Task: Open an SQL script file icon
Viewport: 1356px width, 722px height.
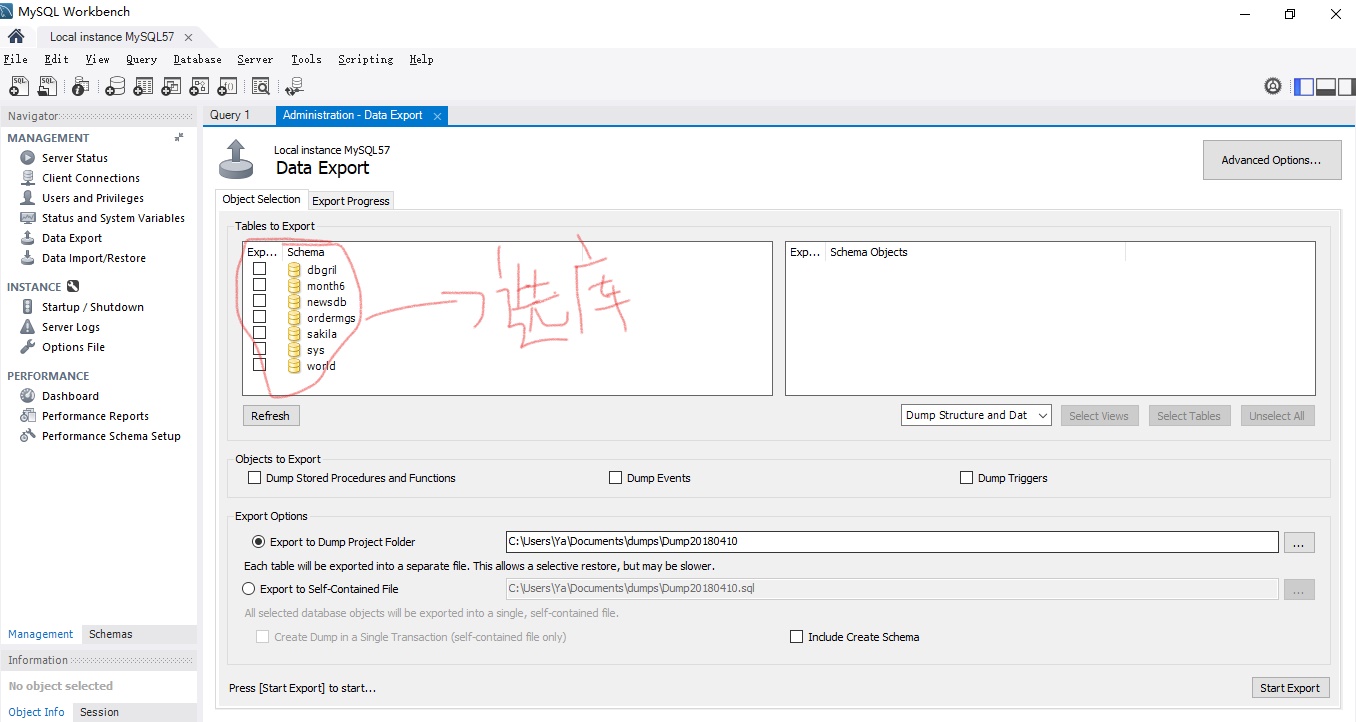Action: click(47, 86)
